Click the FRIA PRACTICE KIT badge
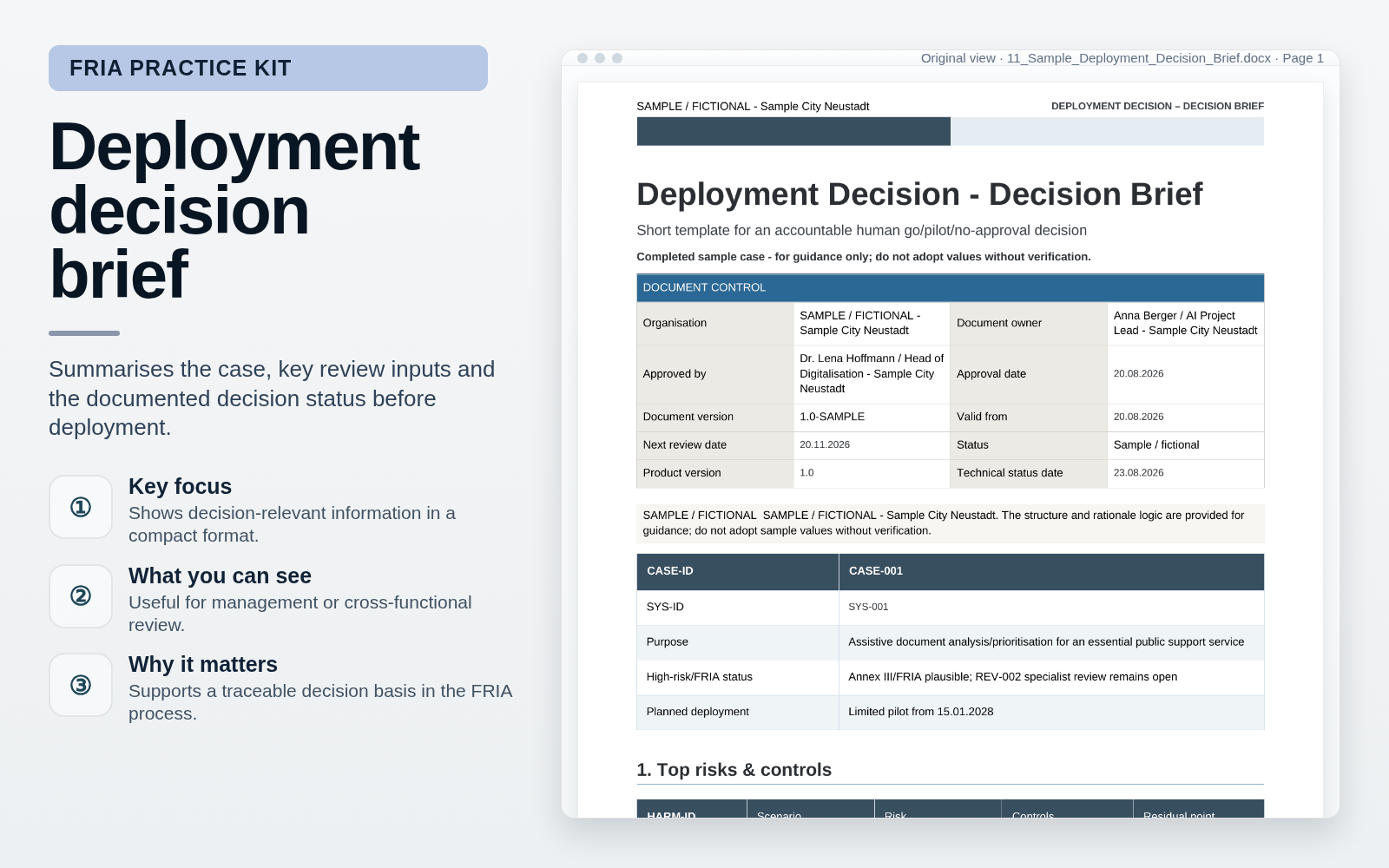Image resolution: width=1389 pixels, height=868 pixels. pos(268,68)
